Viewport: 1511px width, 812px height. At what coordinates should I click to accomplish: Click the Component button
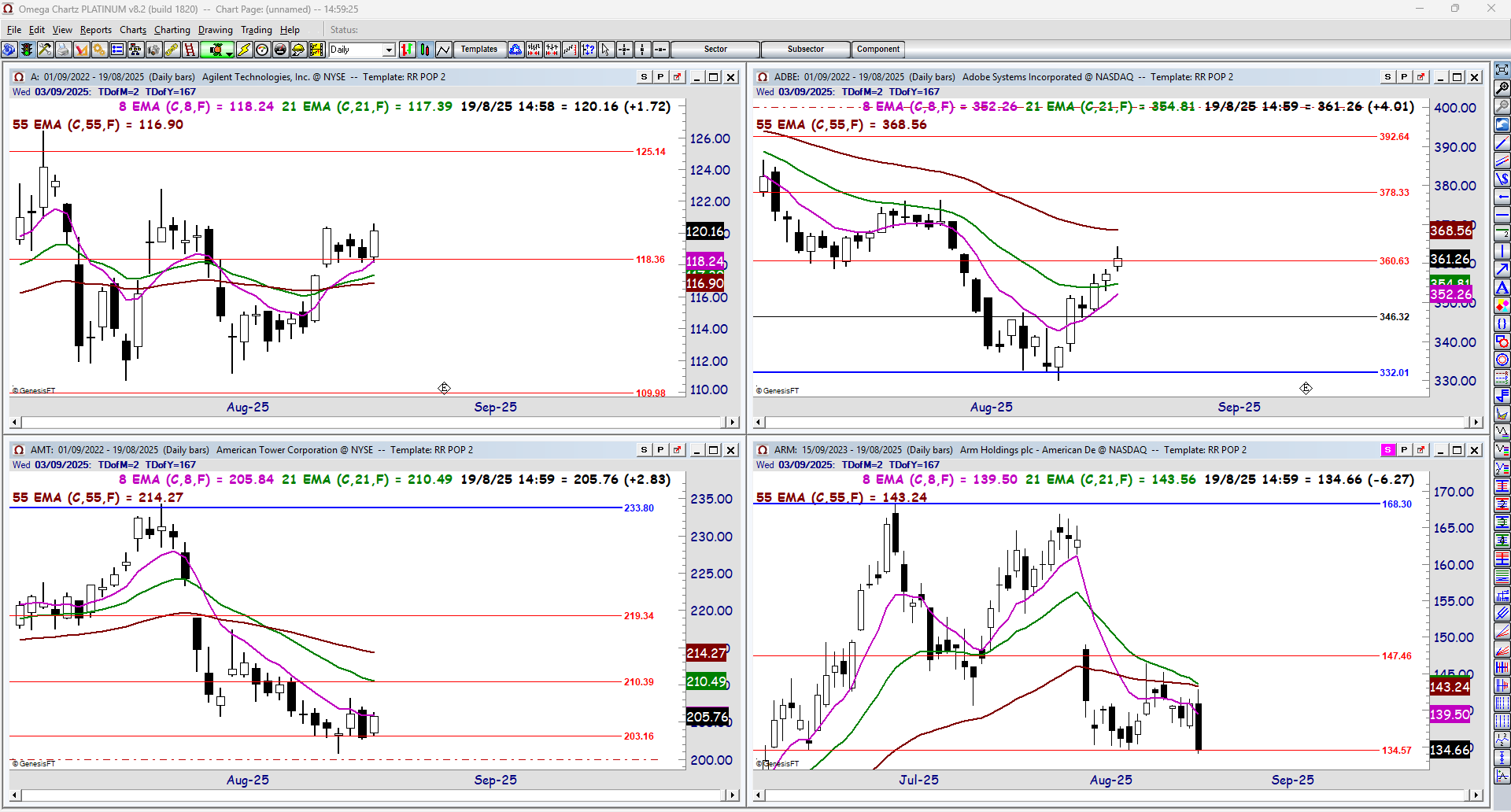coord(878,50)
